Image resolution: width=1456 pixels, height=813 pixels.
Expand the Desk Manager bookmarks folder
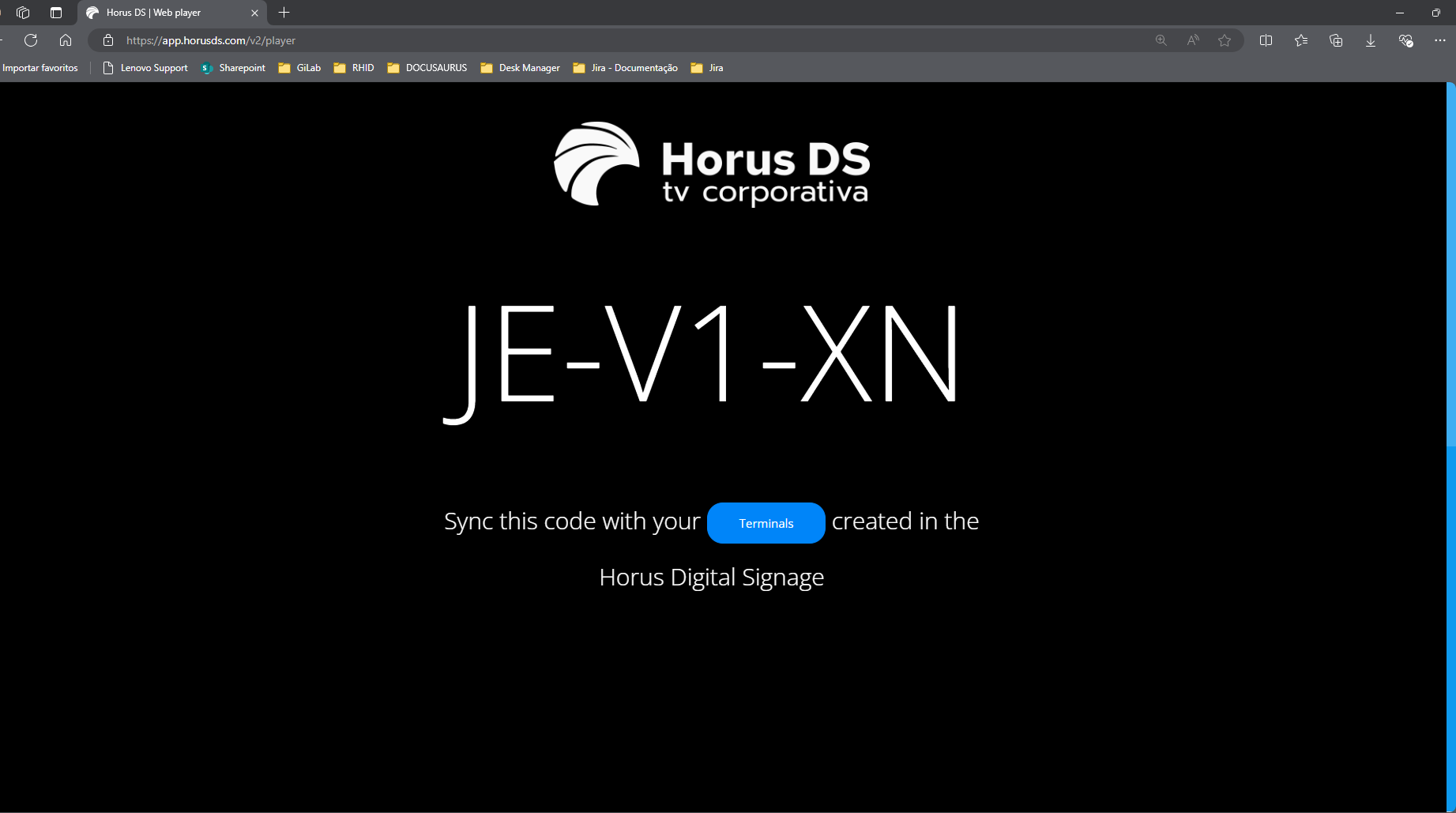521,68
